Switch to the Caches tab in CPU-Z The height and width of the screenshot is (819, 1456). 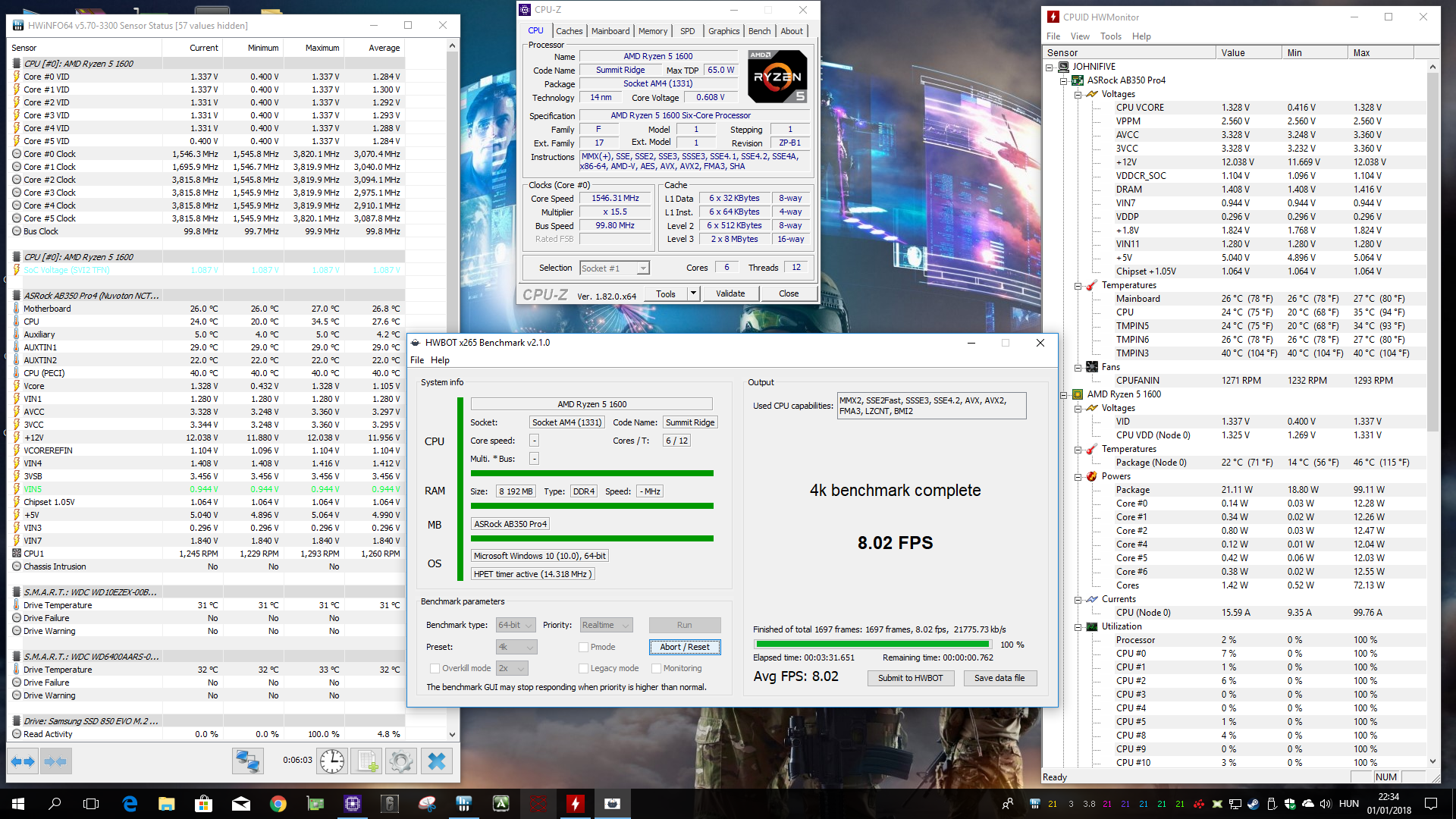pos(569,31)
